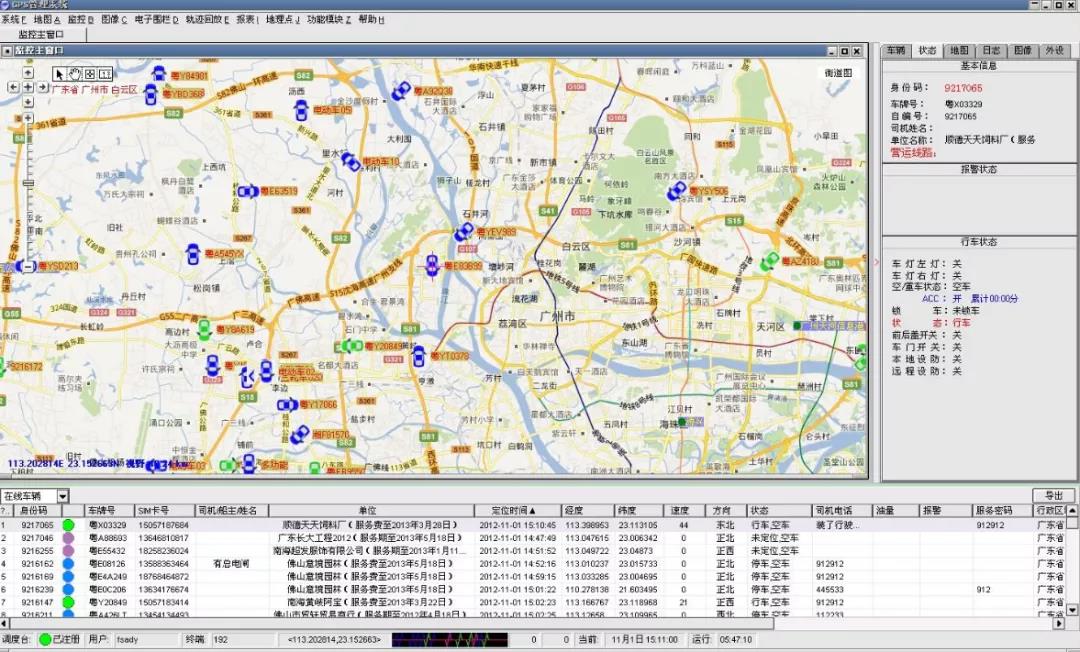This screenshot has height=652, width=1080.
Task: Click the 导出 export button
Action: coord(1053,496)
